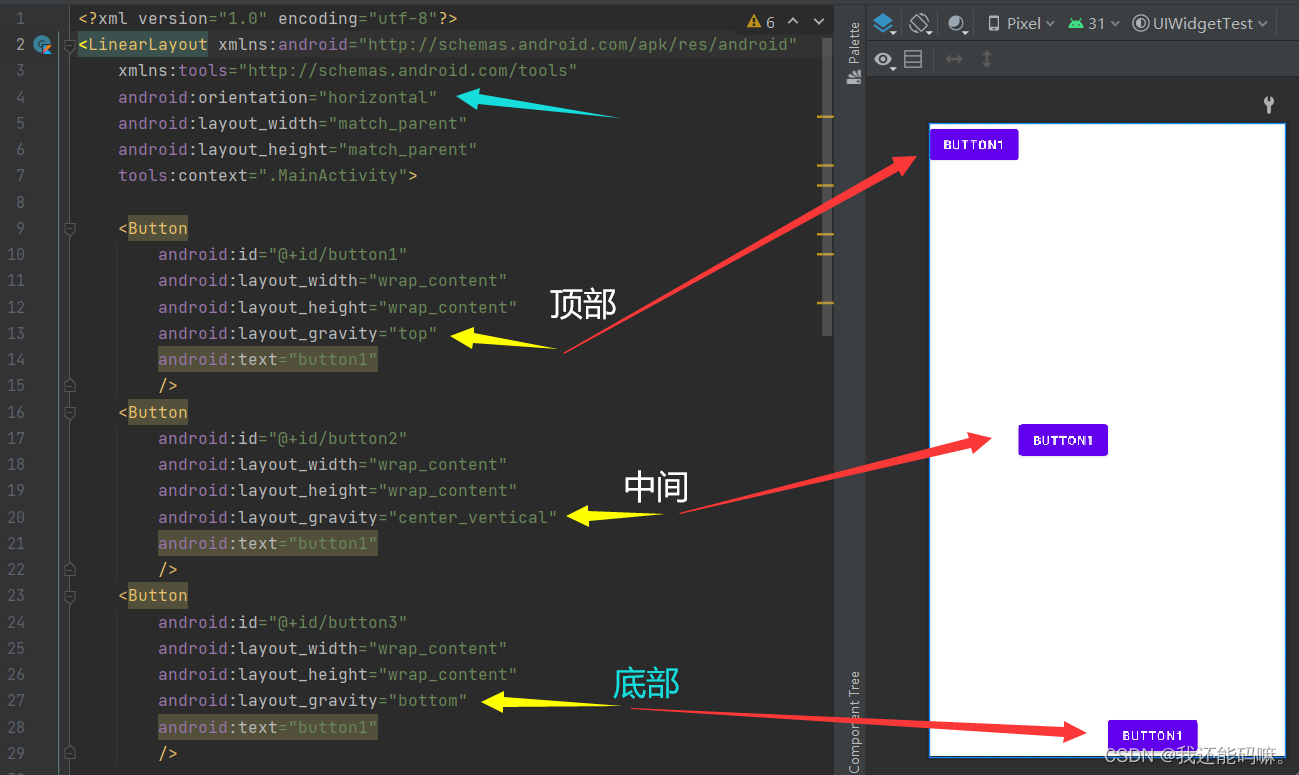This screenshot has width=1299, height=775.
Task: Select the vertically centered BUTTON1 in the preview
Action: click(1063, 440)
